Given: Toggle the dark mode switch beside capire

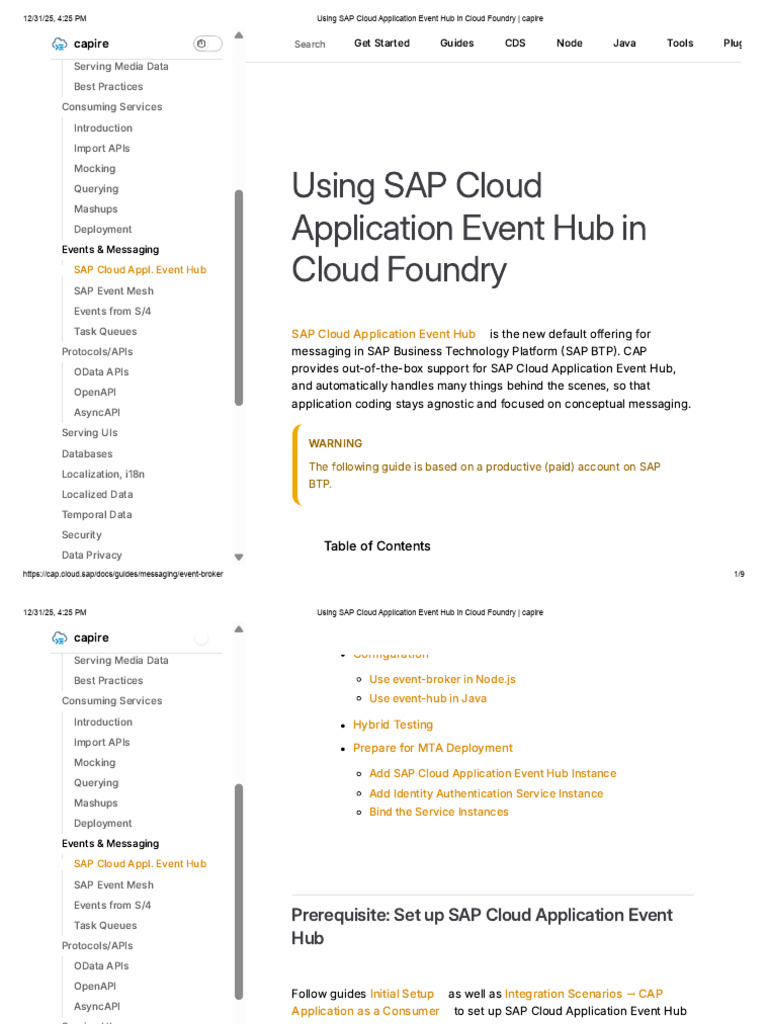Looking at the screenshot, I should (x=208, y=44).
